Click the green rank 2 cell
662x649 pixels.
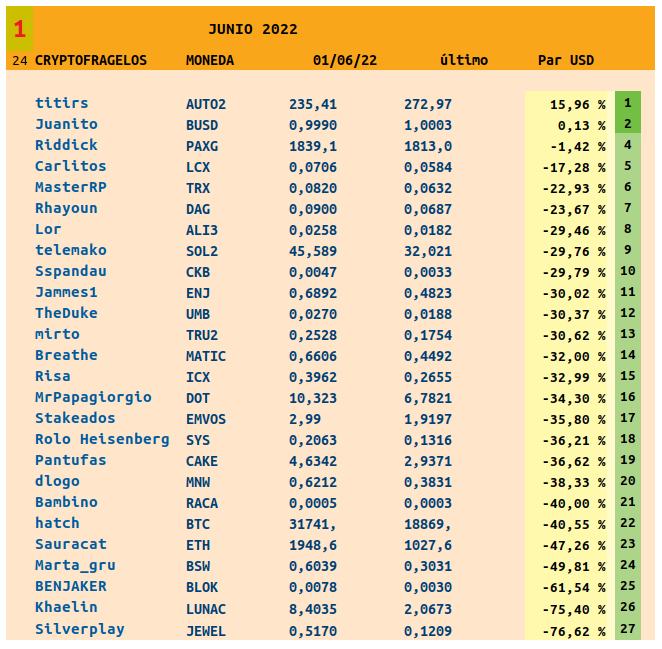coord(627,124)
